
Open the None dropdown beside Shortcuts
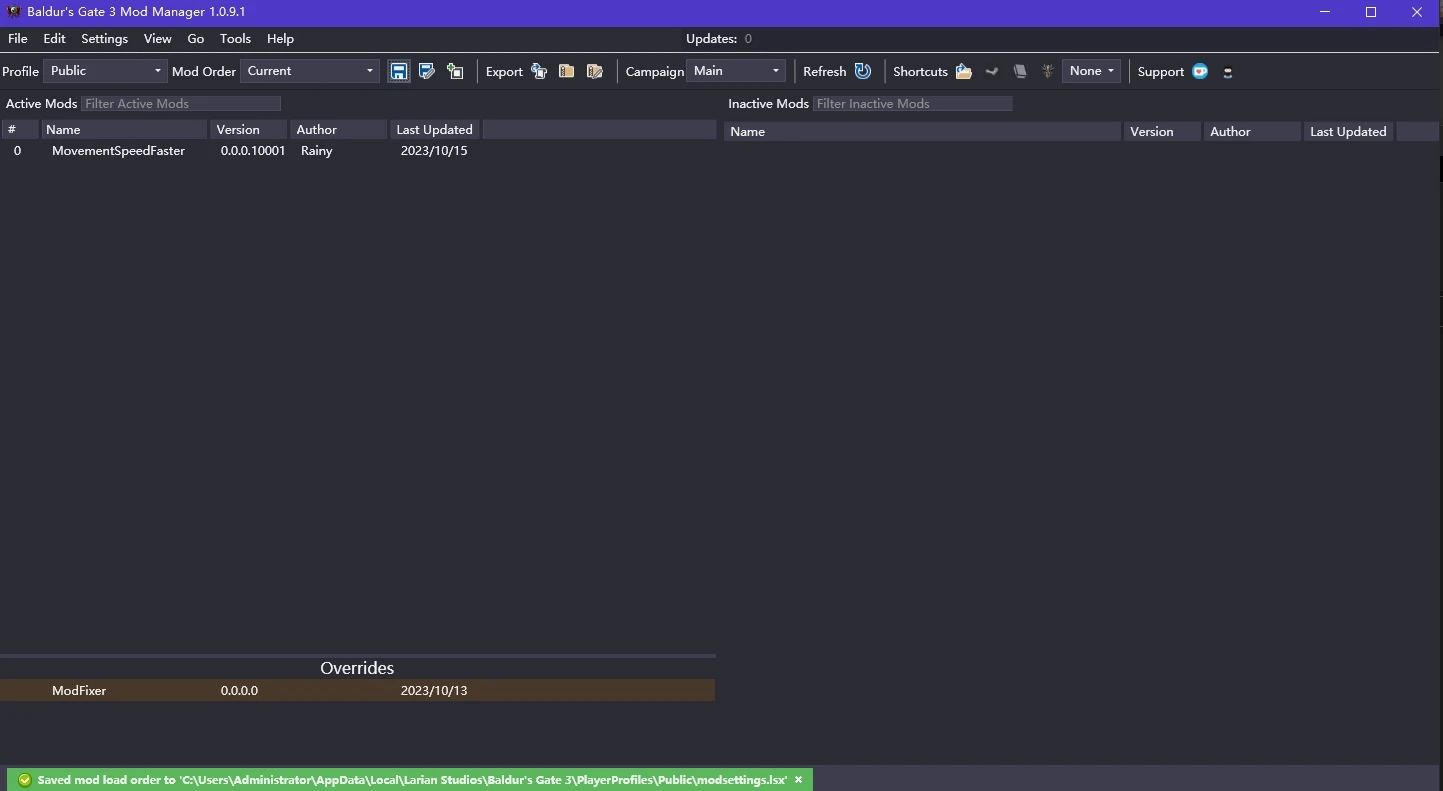point(1091,71)
